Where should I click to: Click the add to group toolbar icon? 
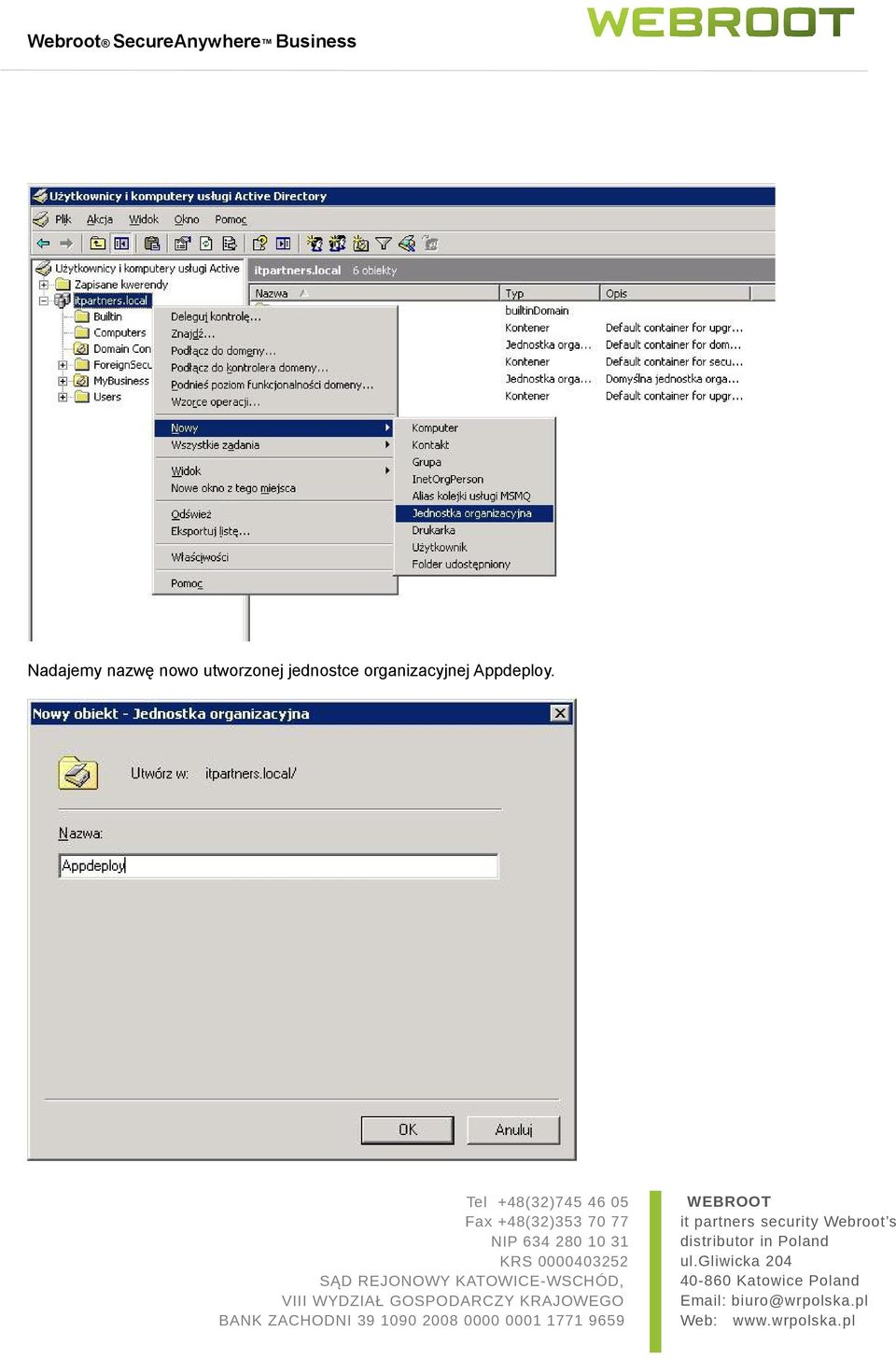(x=430, y=244)
